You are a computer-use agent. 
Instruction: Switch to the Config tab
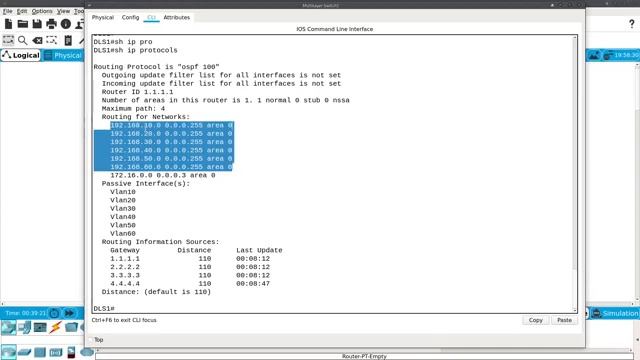130,18
